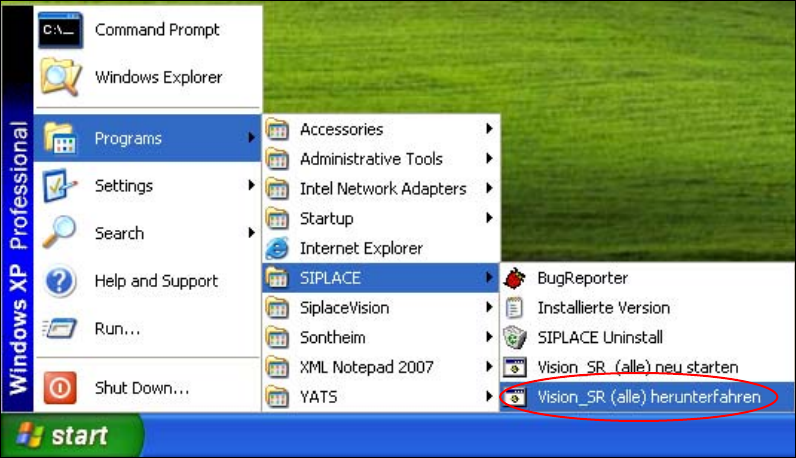796x458 pixels.
Task: Click the Internet Explorer globe icon
Action: coord(277,248)
